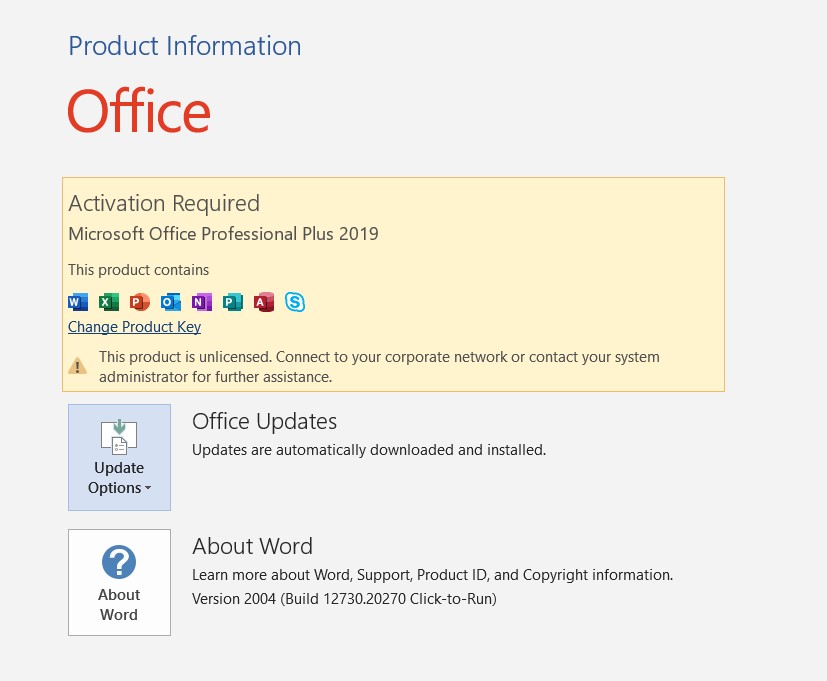827x681 pixels.
Task: Open the Change Product Key link
Action: 134,327
